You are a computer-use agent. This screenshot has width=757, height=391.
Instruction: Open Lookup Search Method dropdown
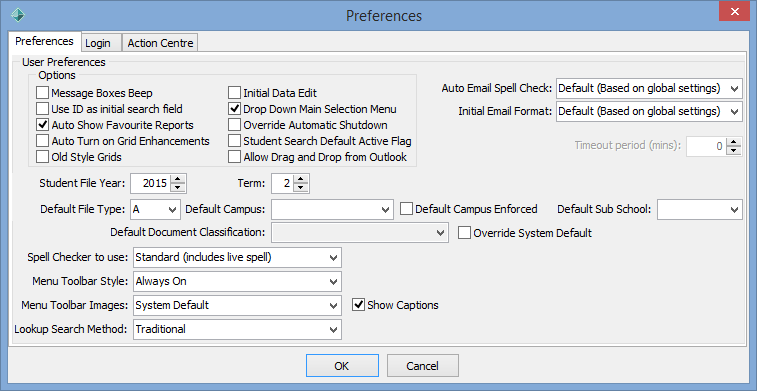[237, 329]
